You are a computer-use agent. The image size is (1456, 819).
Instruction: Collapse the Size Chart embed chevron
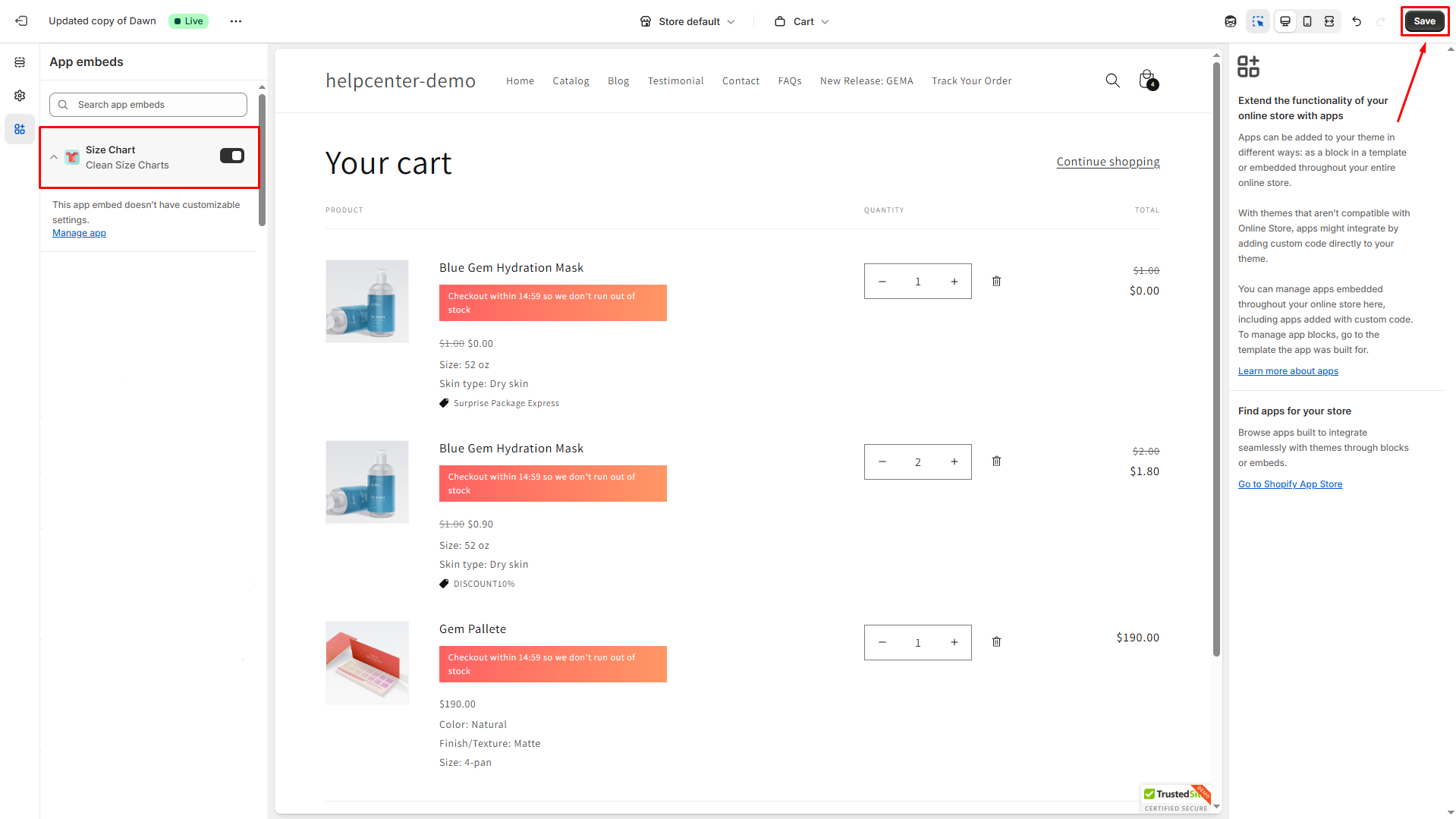(54, 157)
